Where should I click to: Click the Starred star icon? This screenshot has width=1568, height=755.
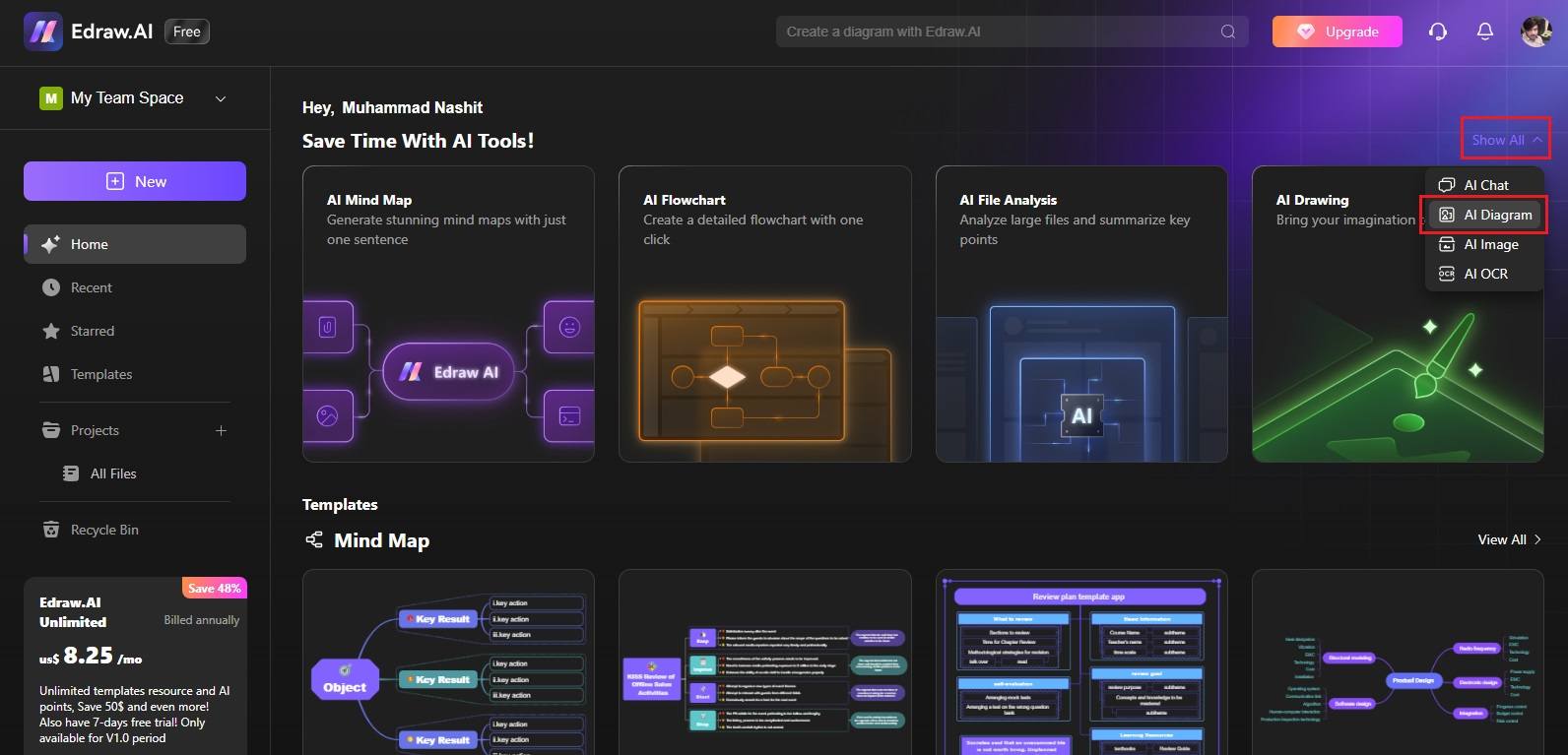pos(51,331)
